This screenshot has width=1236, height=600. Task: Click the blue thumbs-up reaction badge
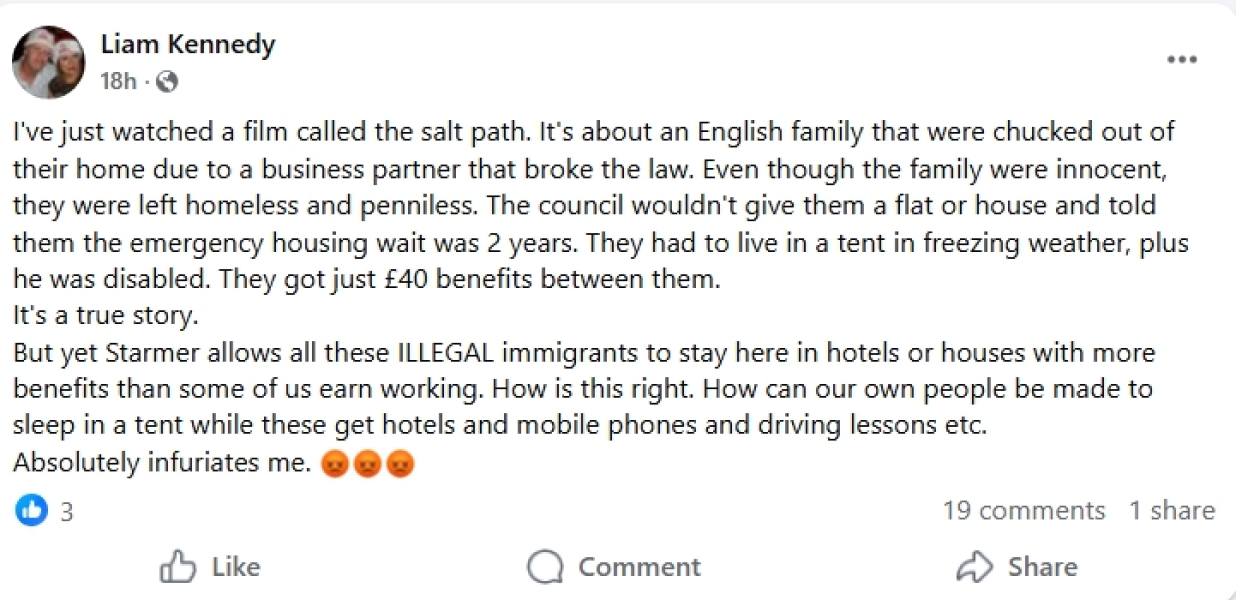32,511
